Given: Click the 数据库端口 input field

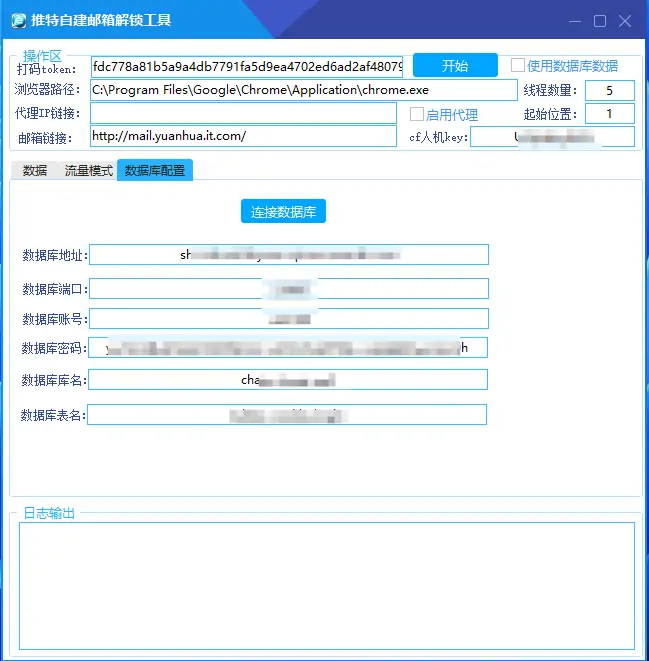Looking at the screenshot, I should (289, 289).
